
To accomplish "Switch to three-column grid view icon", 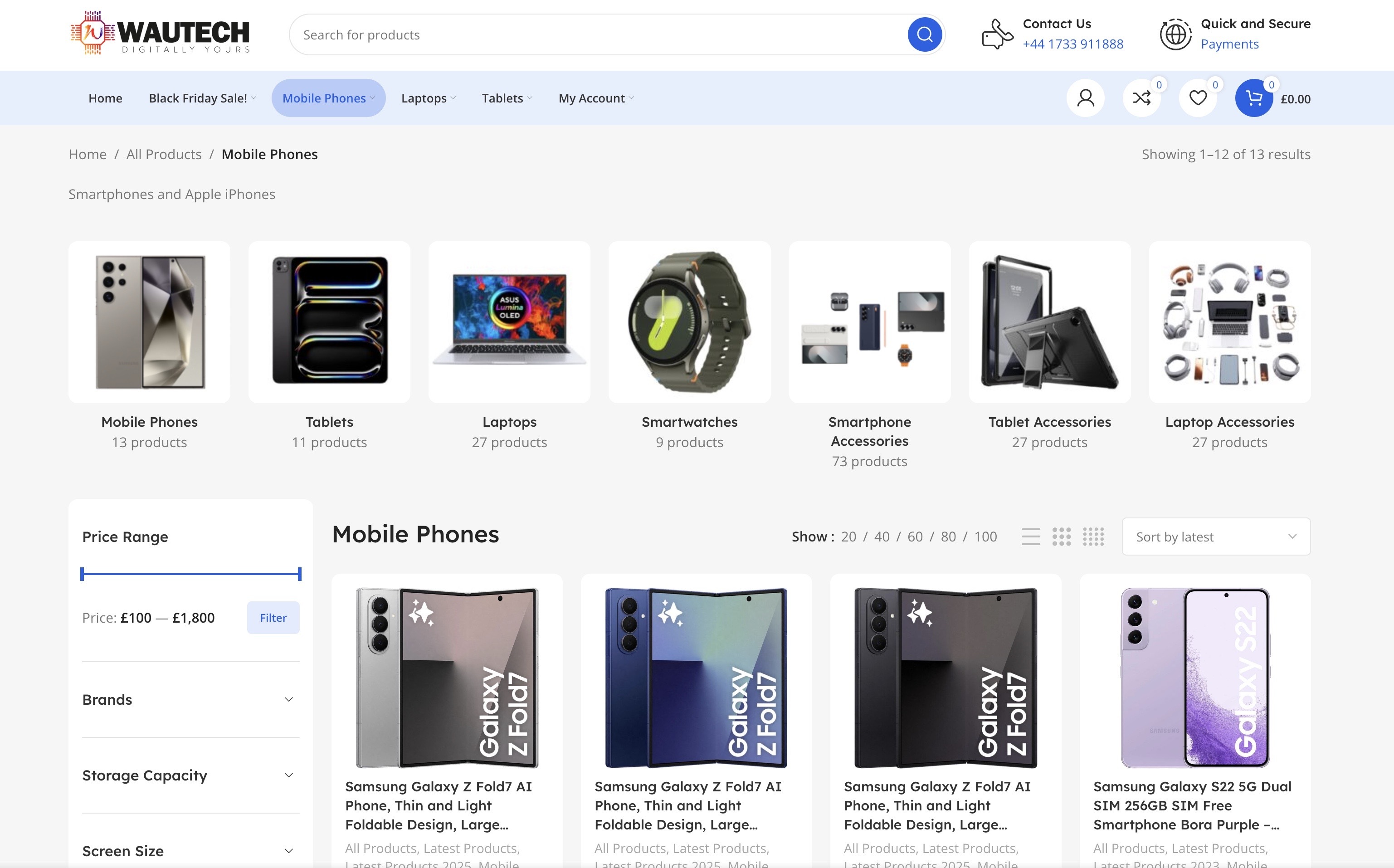I will [x=1061, y=537].
